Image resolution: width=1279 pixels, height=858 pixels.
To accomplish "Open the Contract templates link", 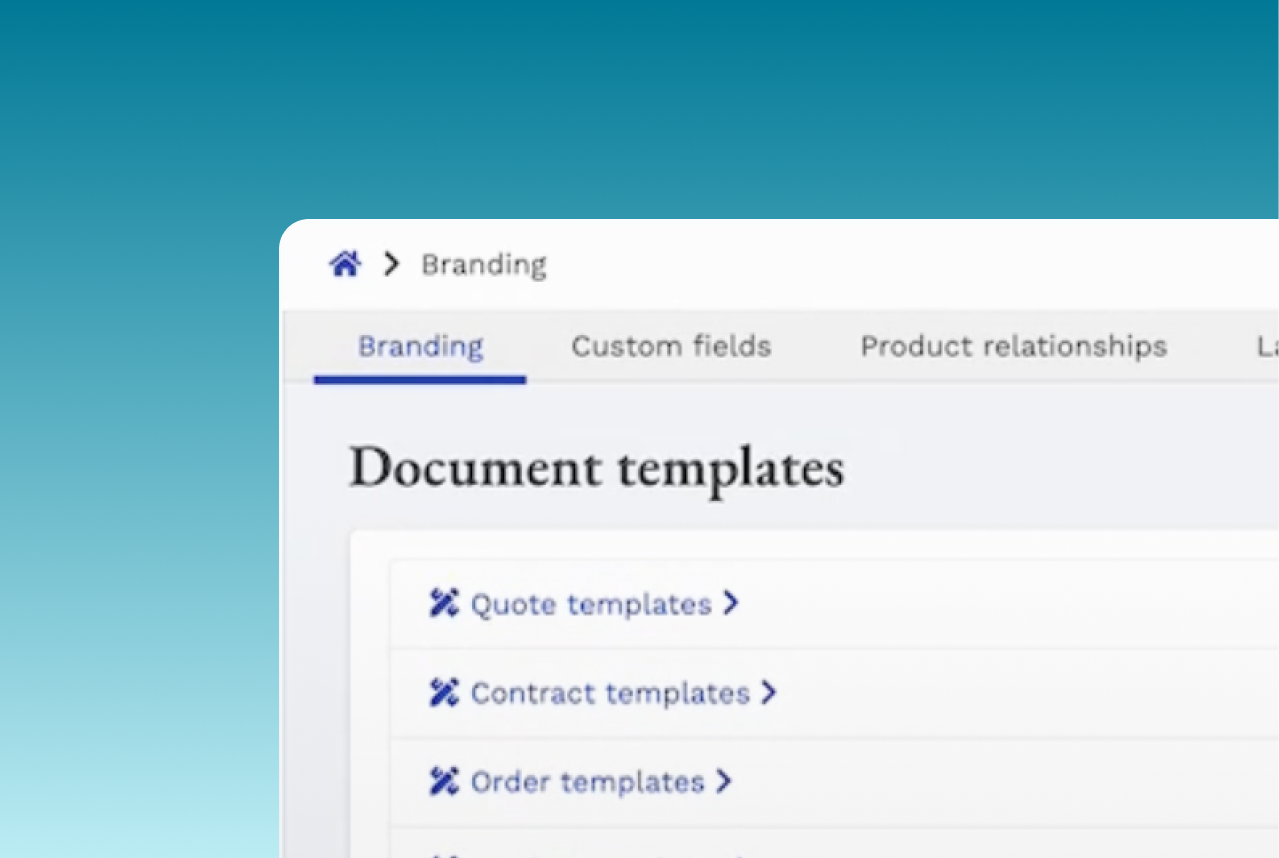I will click(x=610, y=692).
